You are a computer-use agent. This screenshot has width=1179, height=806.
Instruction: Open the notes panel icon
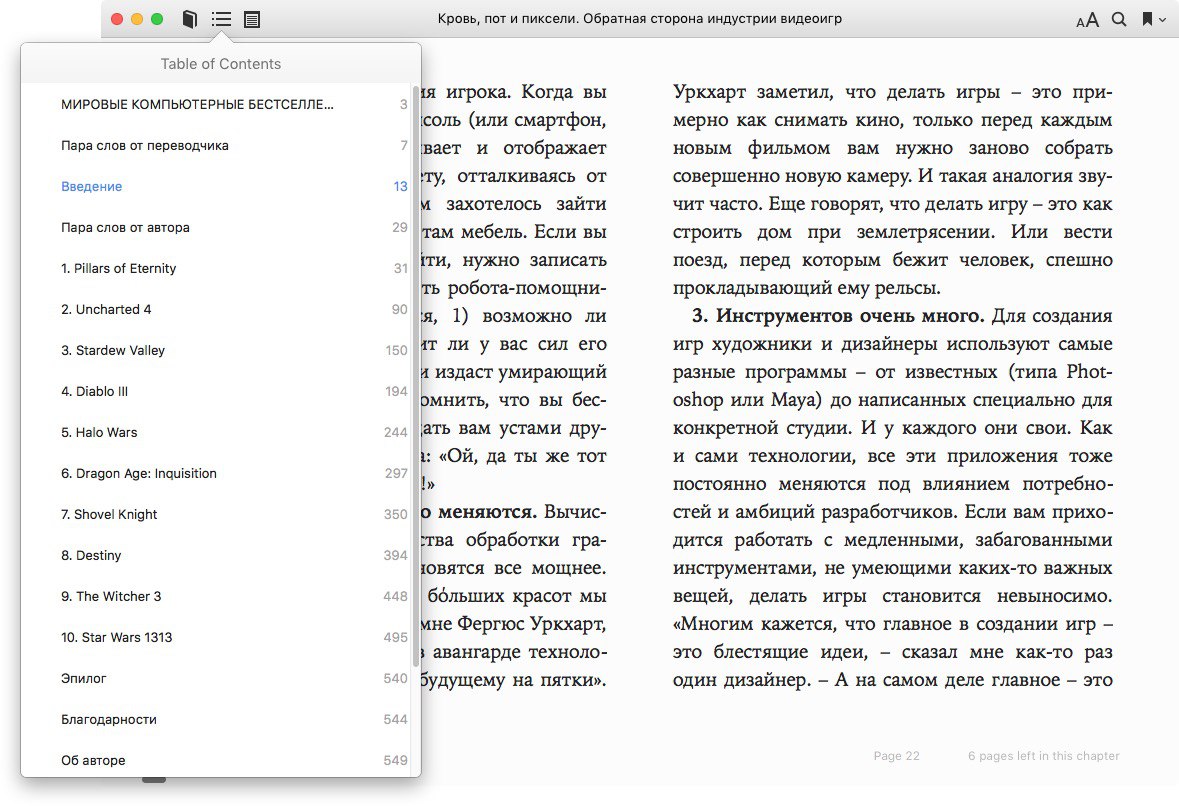[252, 20]
